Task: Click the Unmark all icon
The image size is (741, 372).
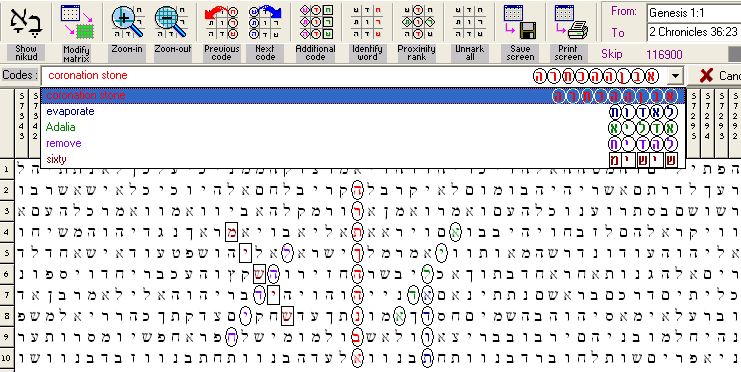Action: pos(469,22)
